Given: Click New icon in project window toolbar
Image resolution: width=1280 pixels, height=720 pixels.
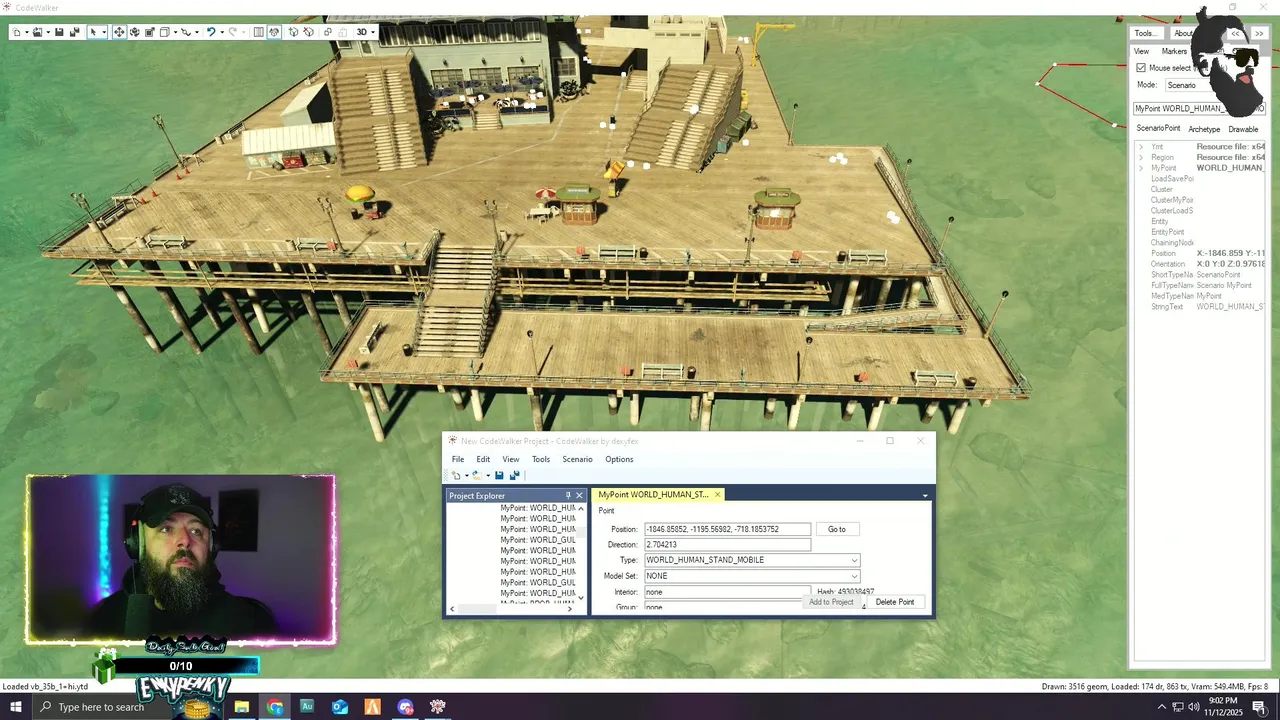Looking at the screenshot, I should (456, 475).
